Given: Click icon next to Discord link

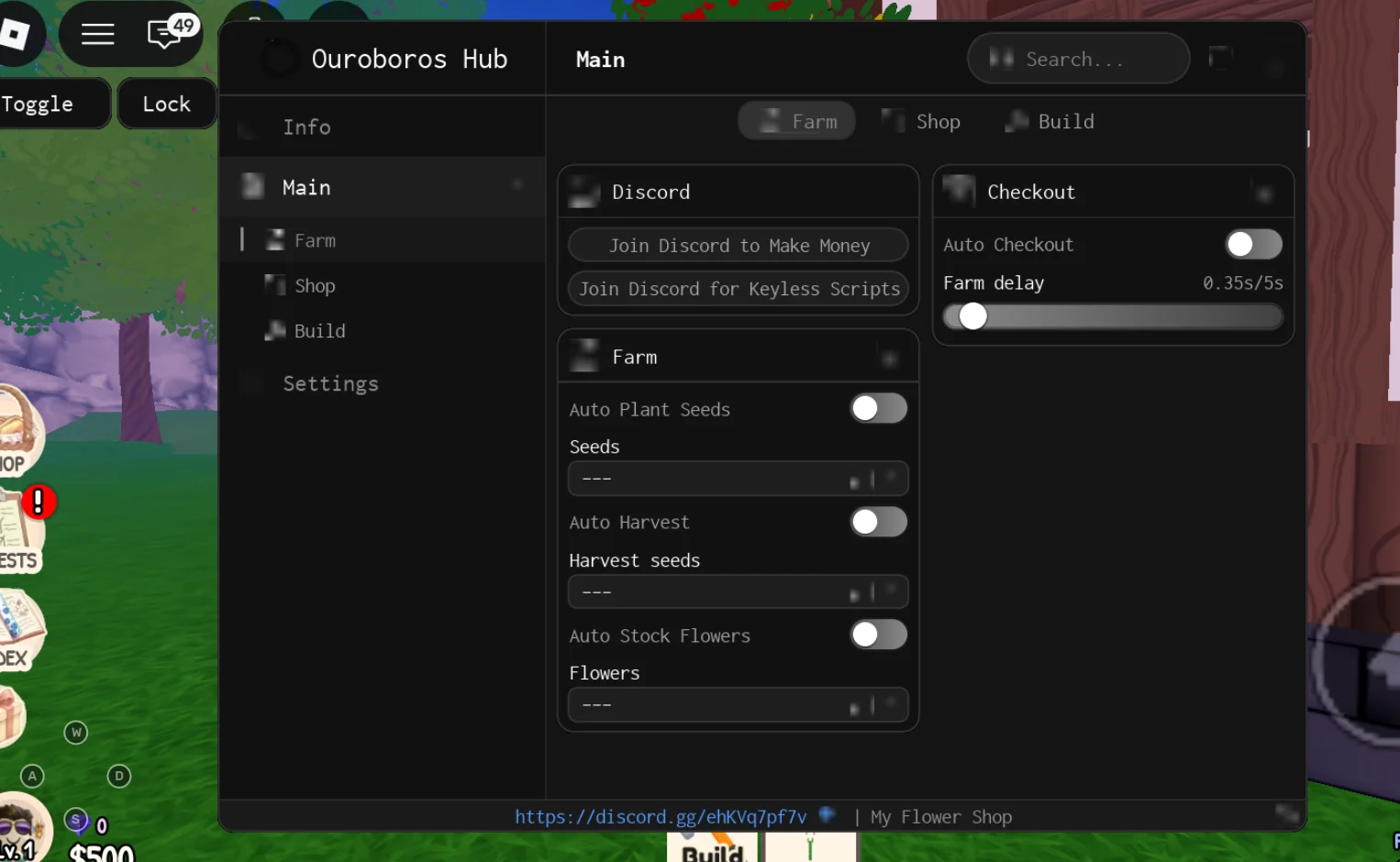Looking at the screenshot, I should tap(827, 814).
